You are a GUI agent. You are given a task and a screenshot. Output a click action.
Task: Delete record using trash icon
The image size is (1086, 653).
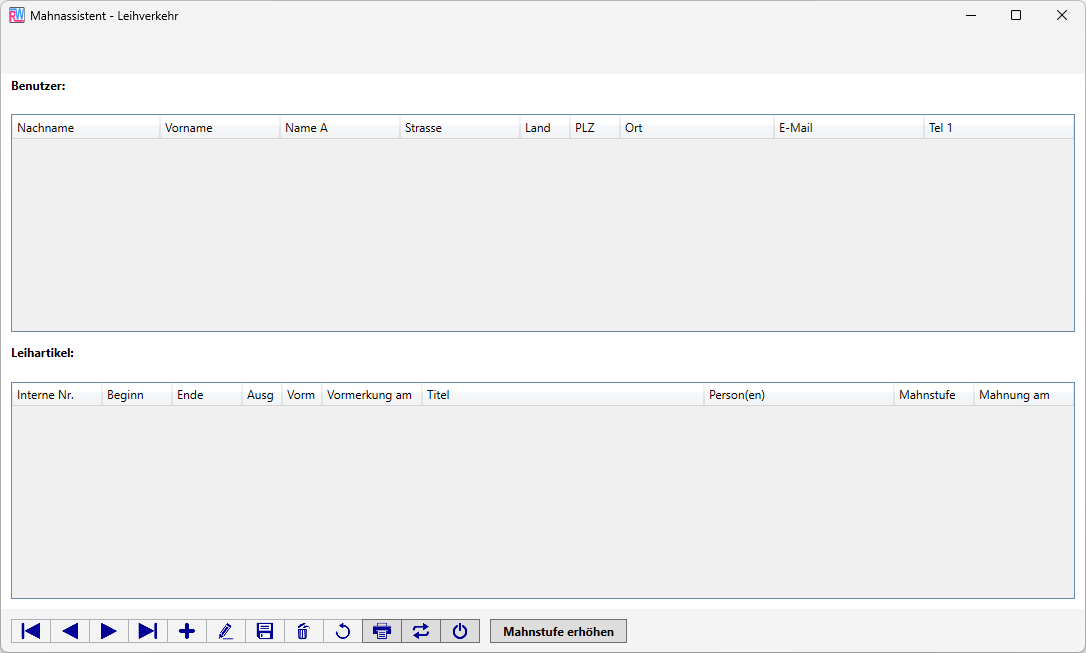coord(303,631)
